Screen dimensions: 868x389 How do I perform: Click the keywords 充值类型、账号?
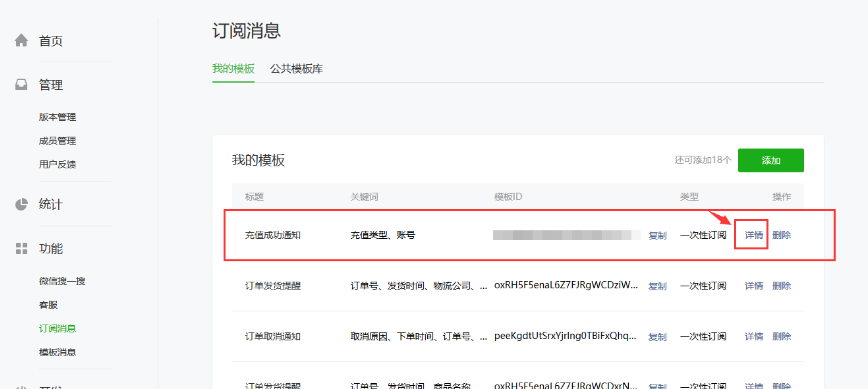click(383, 235)
